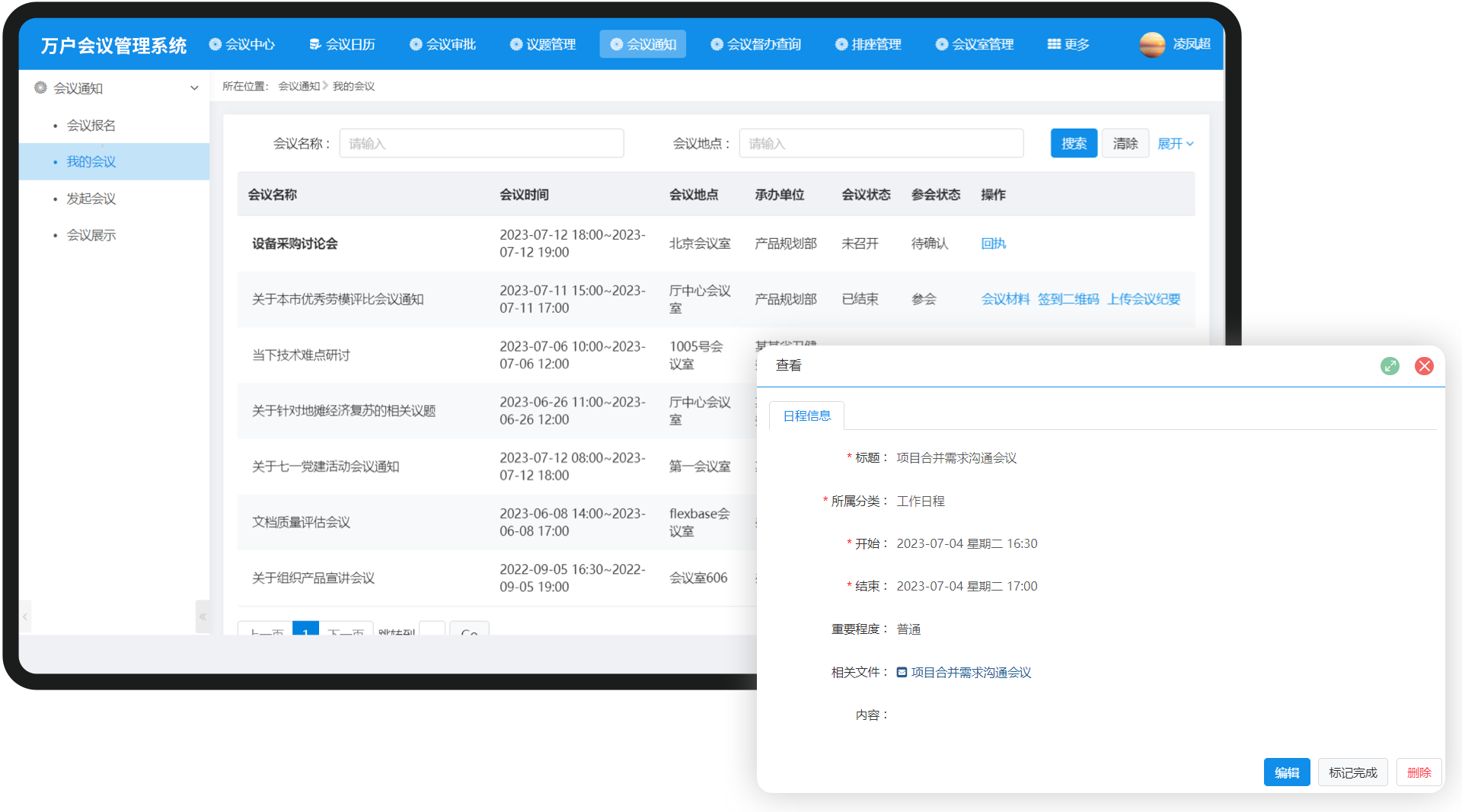This screenshot has width=1462, height=812.
Task: Click the 文档质量评估会议 row
Action: [x=496, y=522]
